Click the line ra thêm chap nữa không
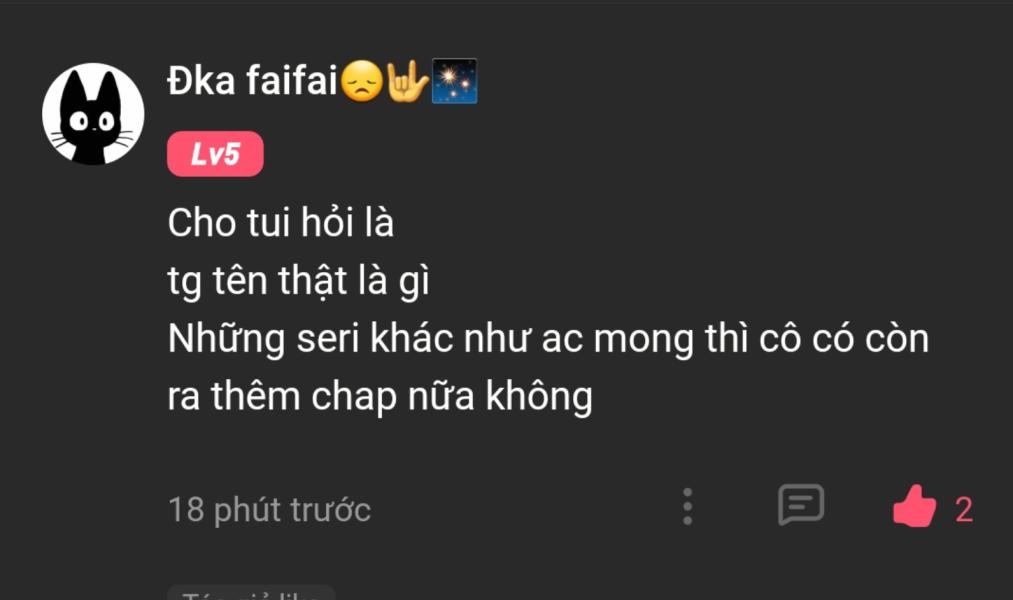 click(x=380, y=396)
